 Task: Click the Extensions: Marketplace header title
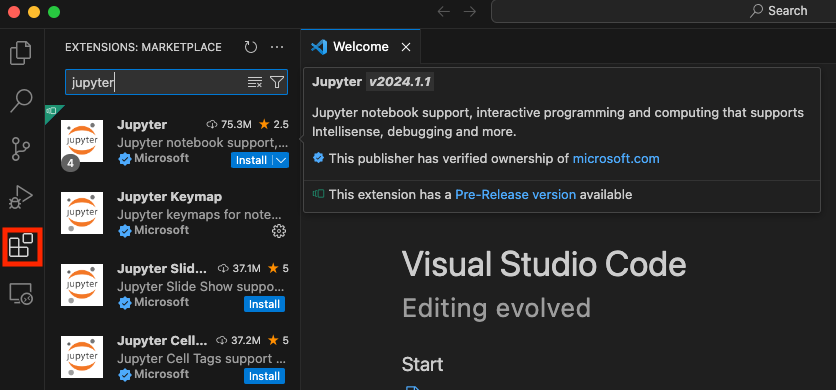point(143,47)
